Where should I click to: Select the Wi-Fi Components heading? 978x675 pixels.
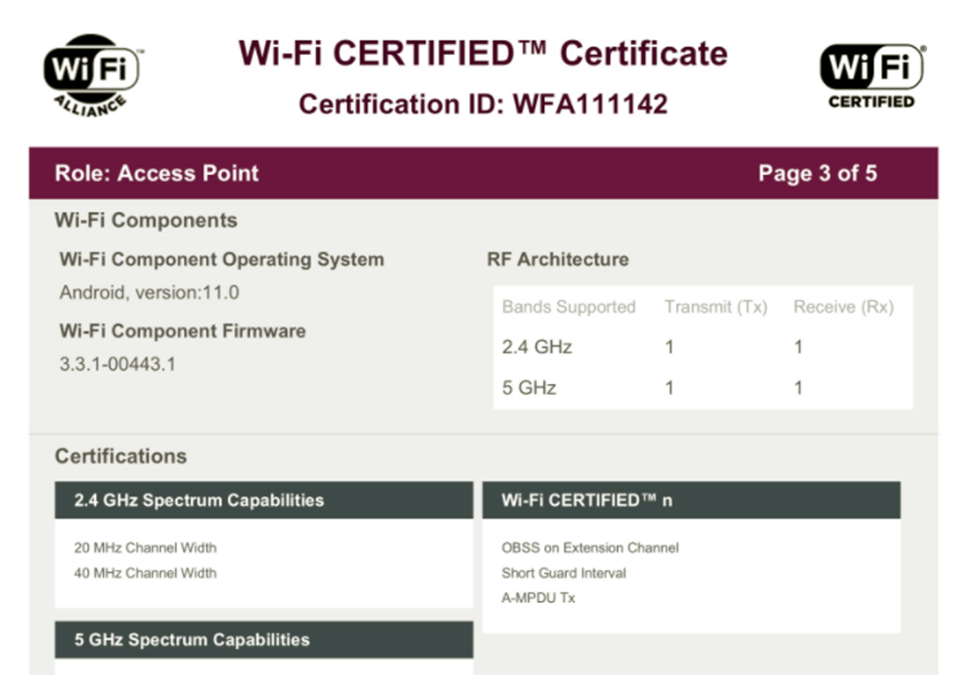tap(146, 221)
